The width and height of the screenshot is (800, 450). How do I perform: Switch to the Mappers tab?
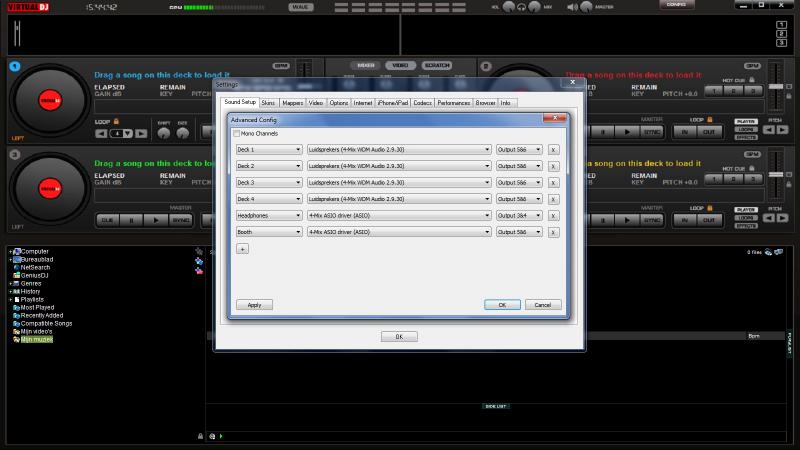click(292, 103)
